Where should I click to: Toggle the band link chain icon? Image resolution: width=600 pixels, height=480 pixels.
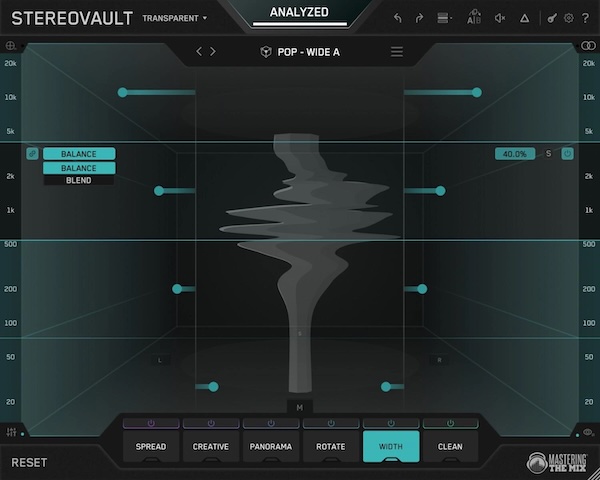33,154
